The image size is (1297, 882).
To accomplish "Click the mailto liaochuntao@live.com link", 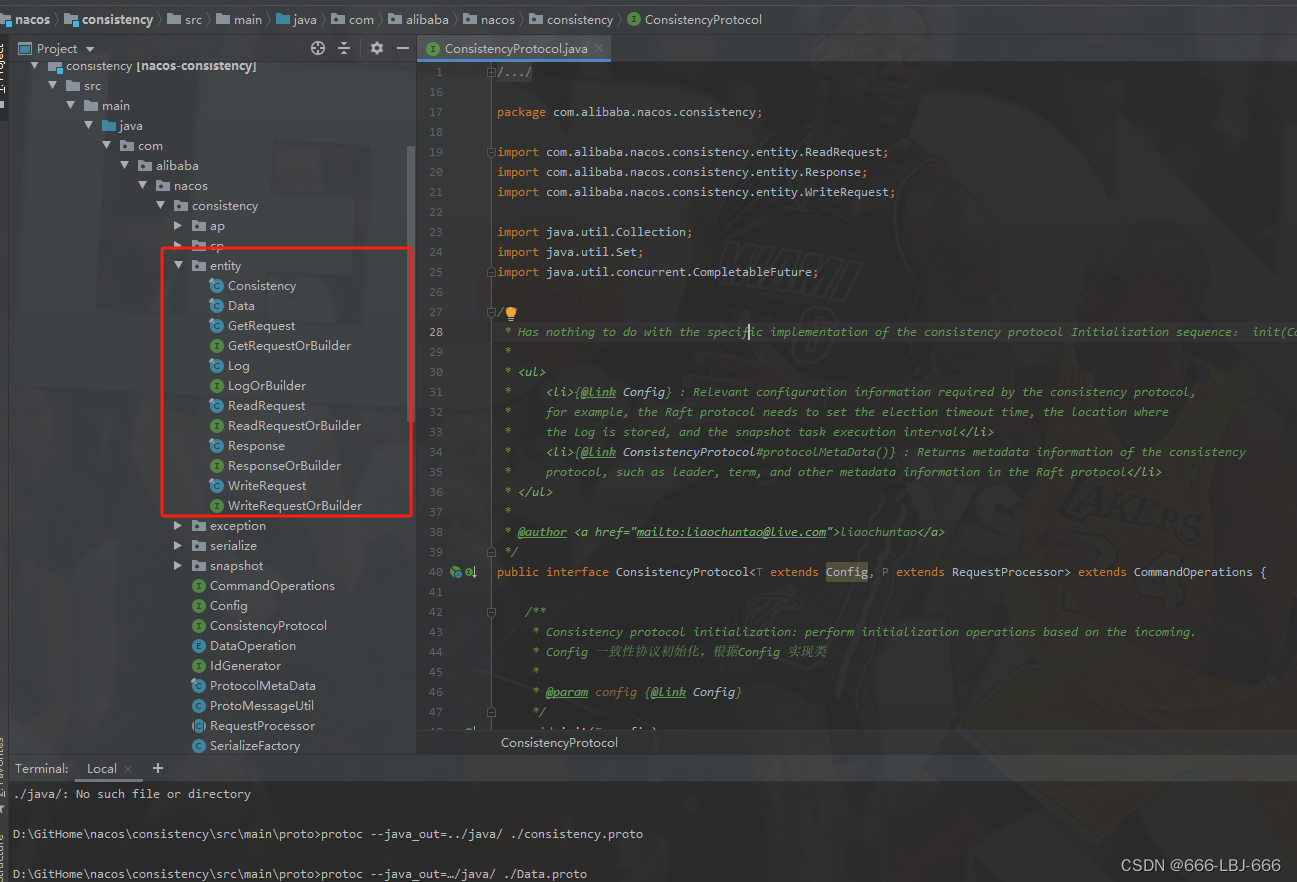I will pyautogui.click(x=731, y=532).
